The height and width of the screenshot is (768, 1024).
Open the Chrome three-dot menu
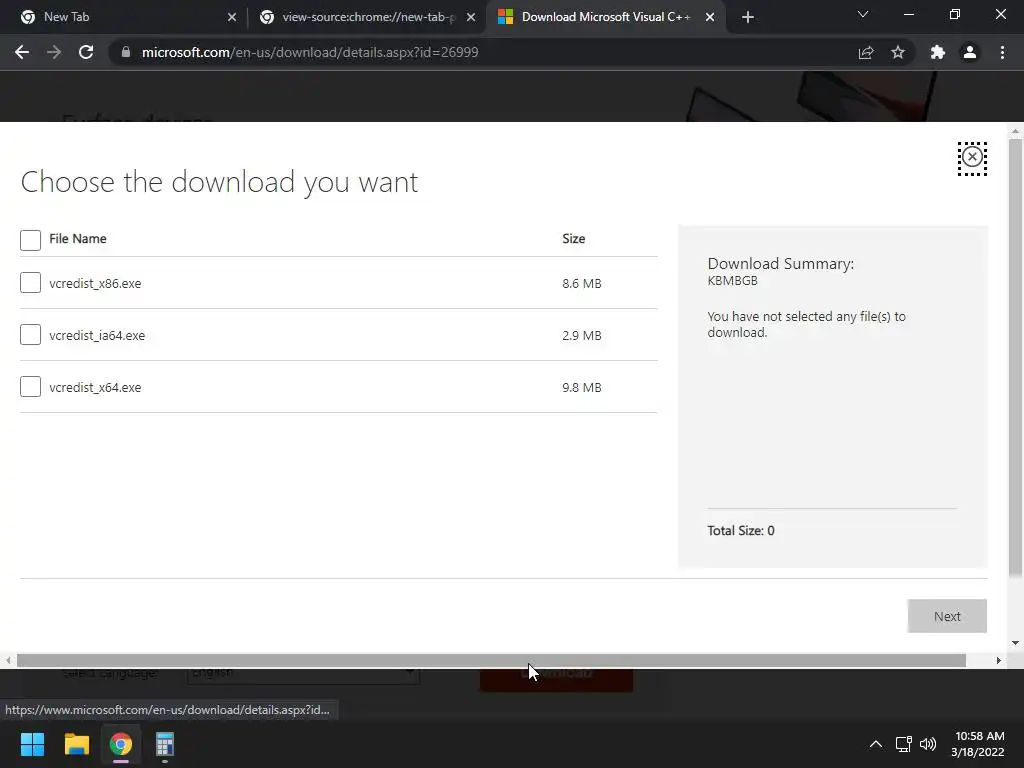[1002, 52]
